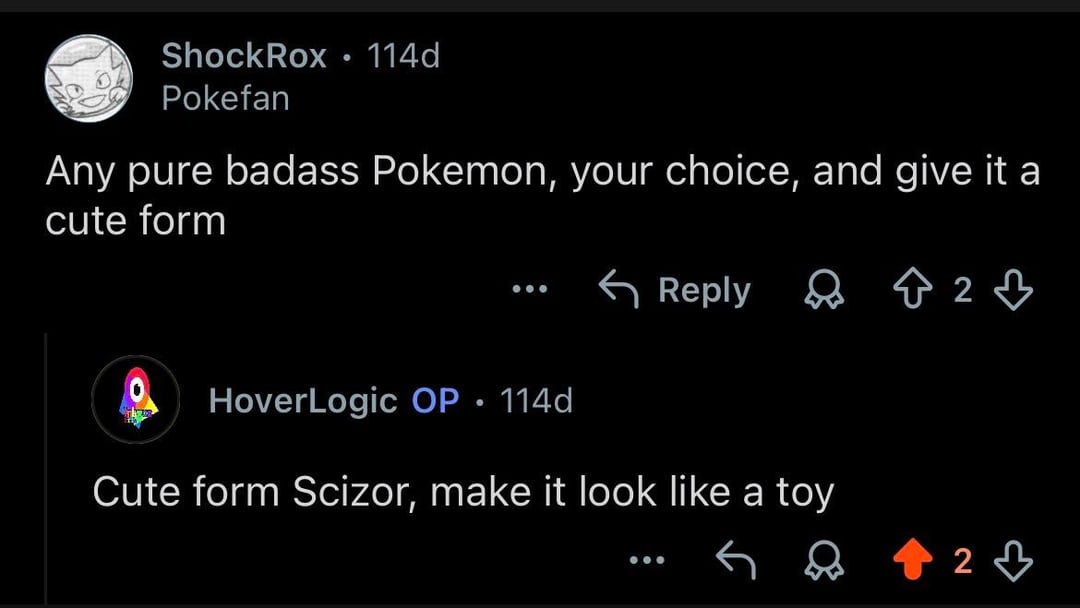Open HoverLogic's rocket avatar

[x=135, y=400]
